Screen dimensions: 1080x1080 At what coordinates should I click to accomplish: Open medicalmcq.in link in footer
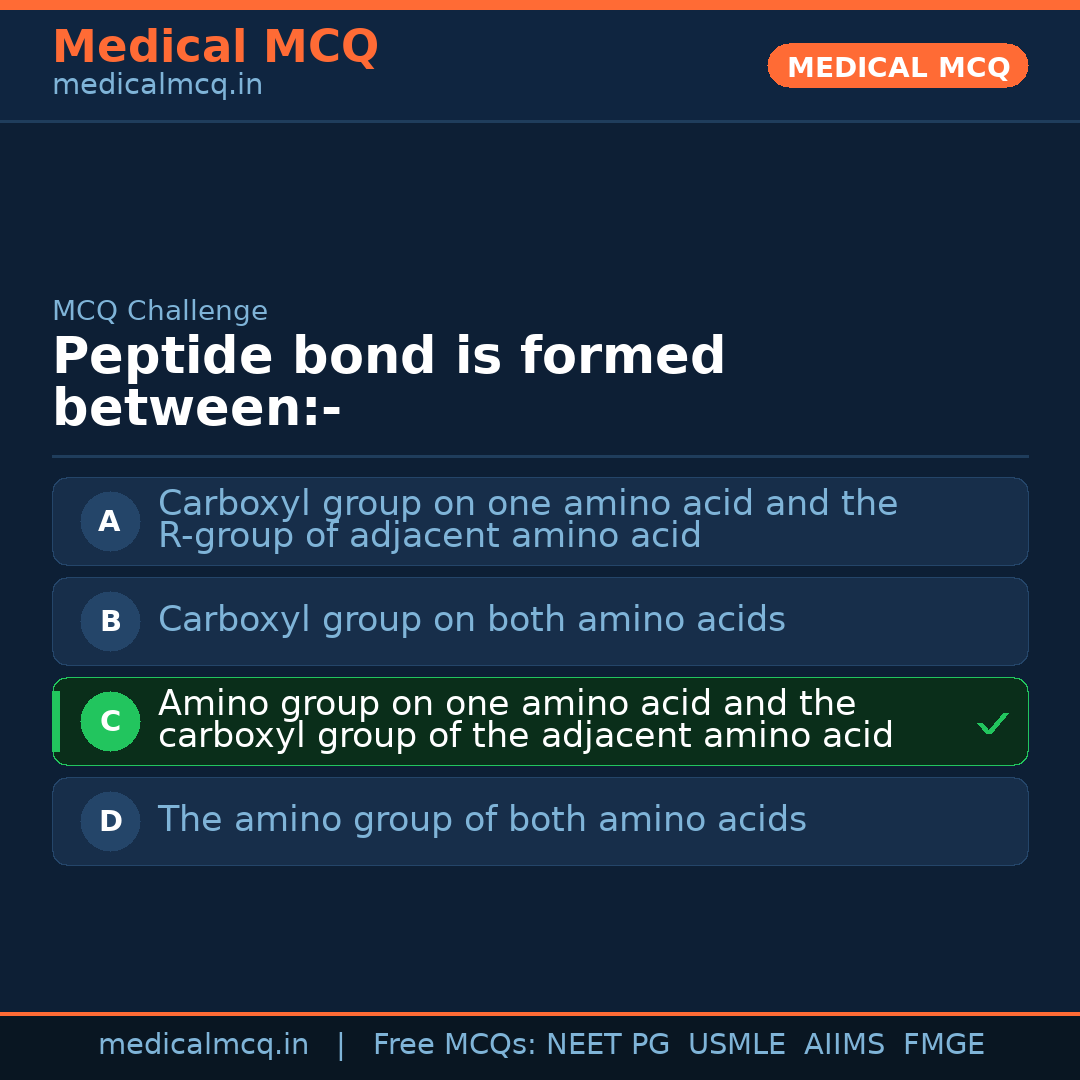coord(203,1045)
